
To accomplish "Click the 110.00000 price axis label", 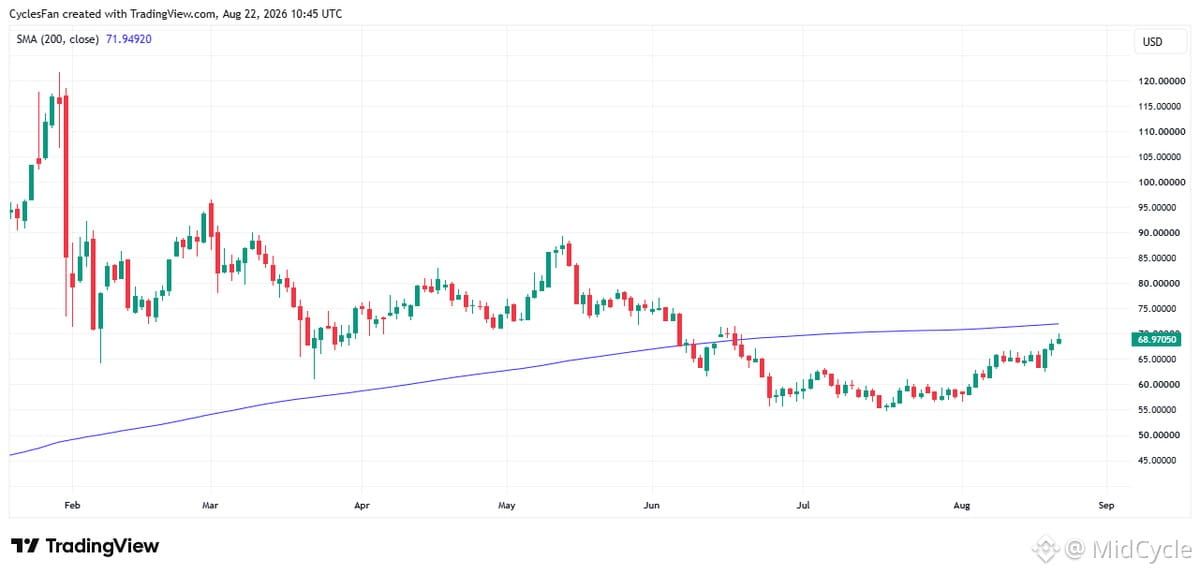I will coord(1162,132).
